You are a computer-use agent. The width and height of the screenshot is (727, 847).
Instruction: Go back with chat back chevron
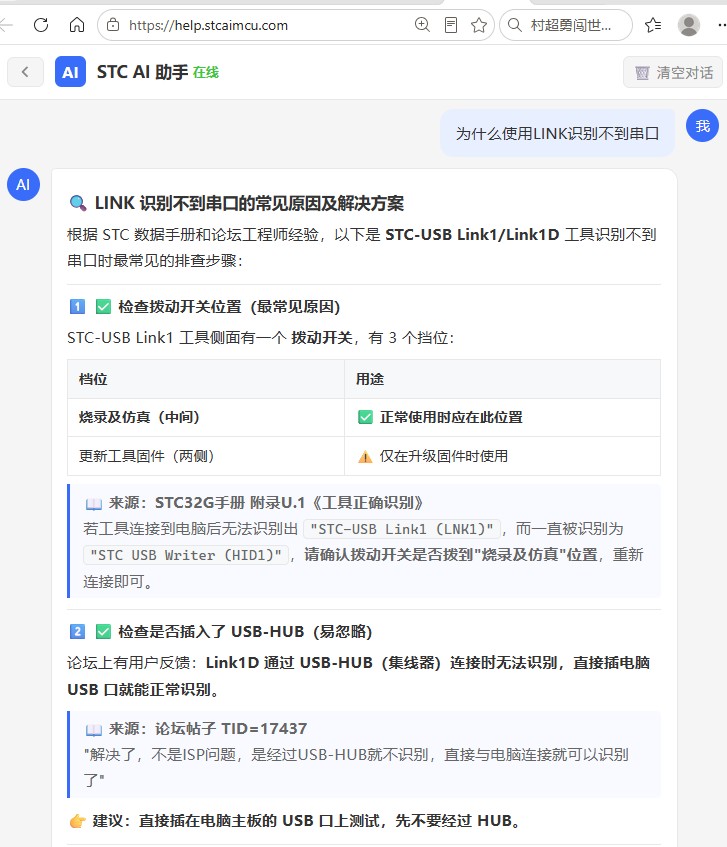point(25,72)
